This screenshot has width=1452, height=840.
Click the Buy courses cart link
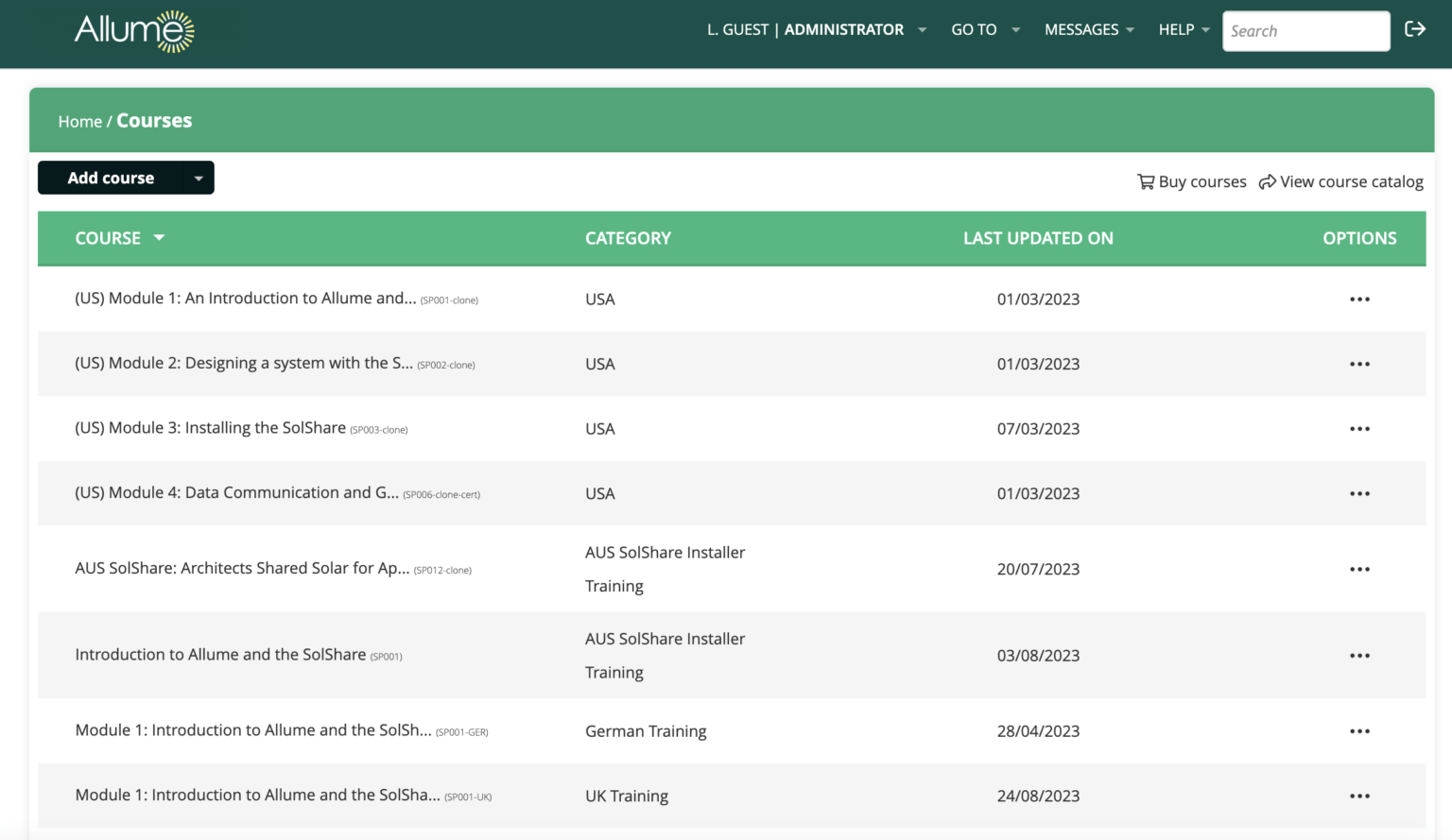point(1191,181)
